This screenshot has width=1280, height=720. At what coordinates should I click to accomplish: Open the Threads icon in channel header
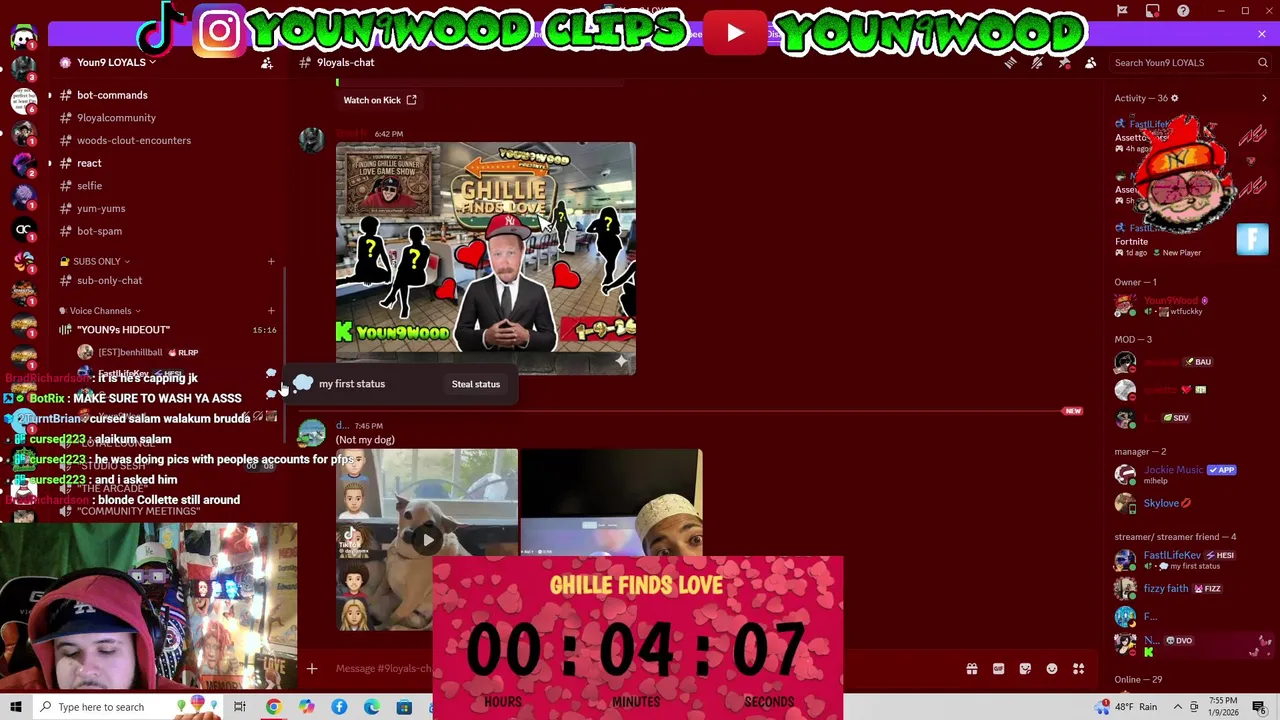pos(1010,62)
